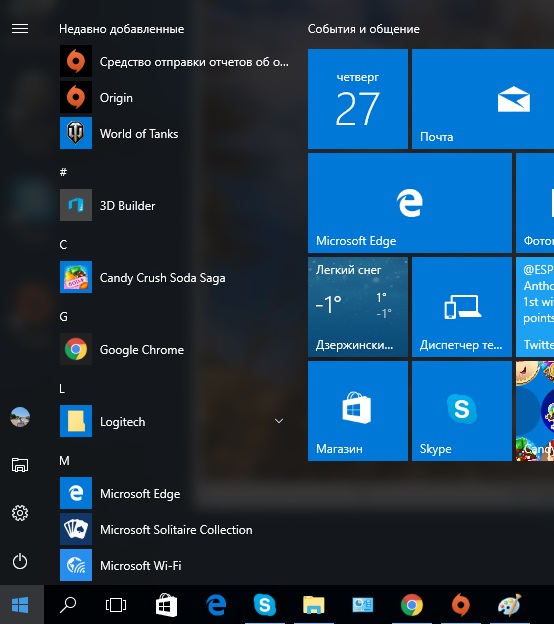
Task: Click the Windows Start button on taskbar
Action: click(x=20, y=605)
